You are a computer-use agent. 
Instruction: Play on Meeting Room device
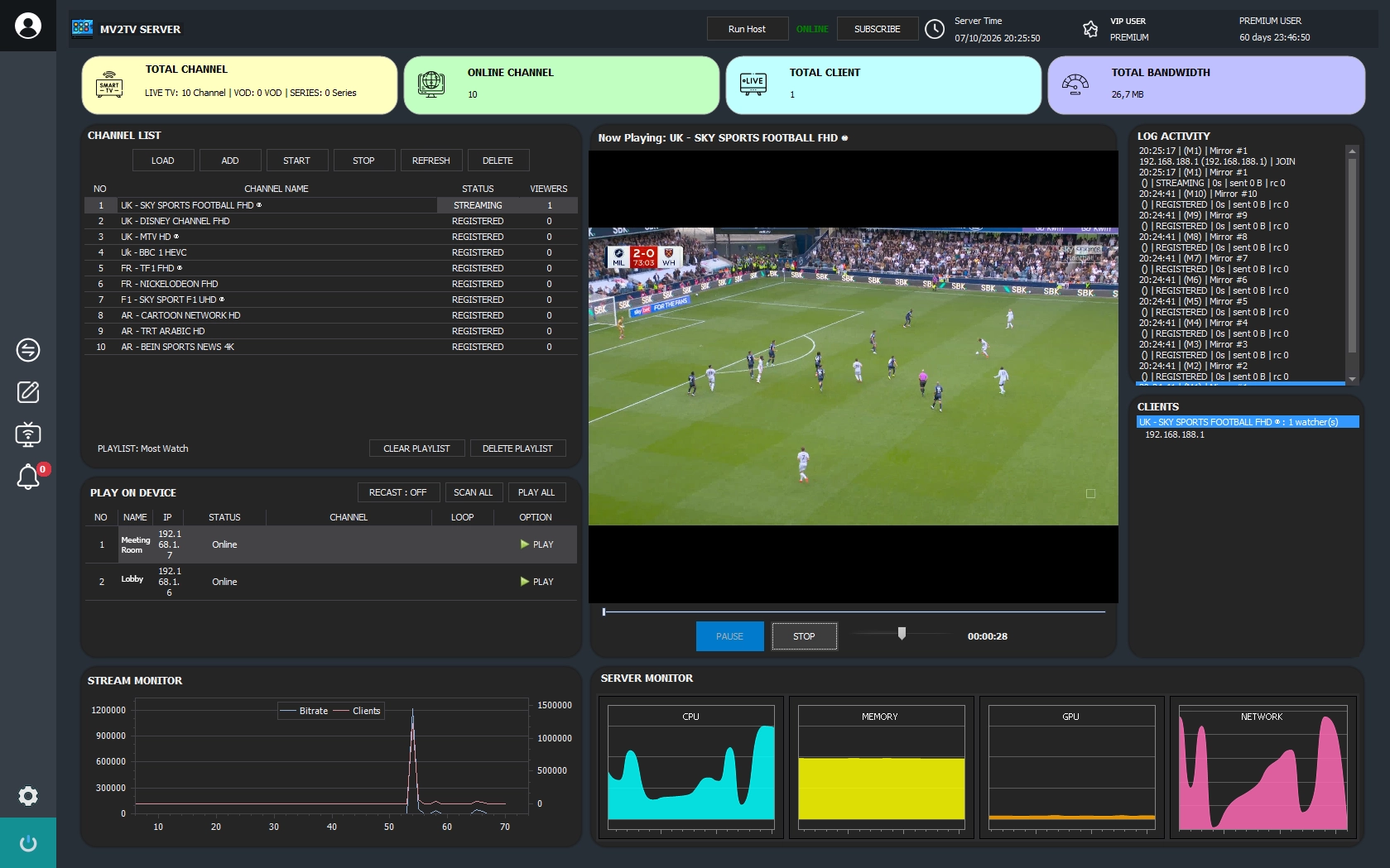[536, 544]
